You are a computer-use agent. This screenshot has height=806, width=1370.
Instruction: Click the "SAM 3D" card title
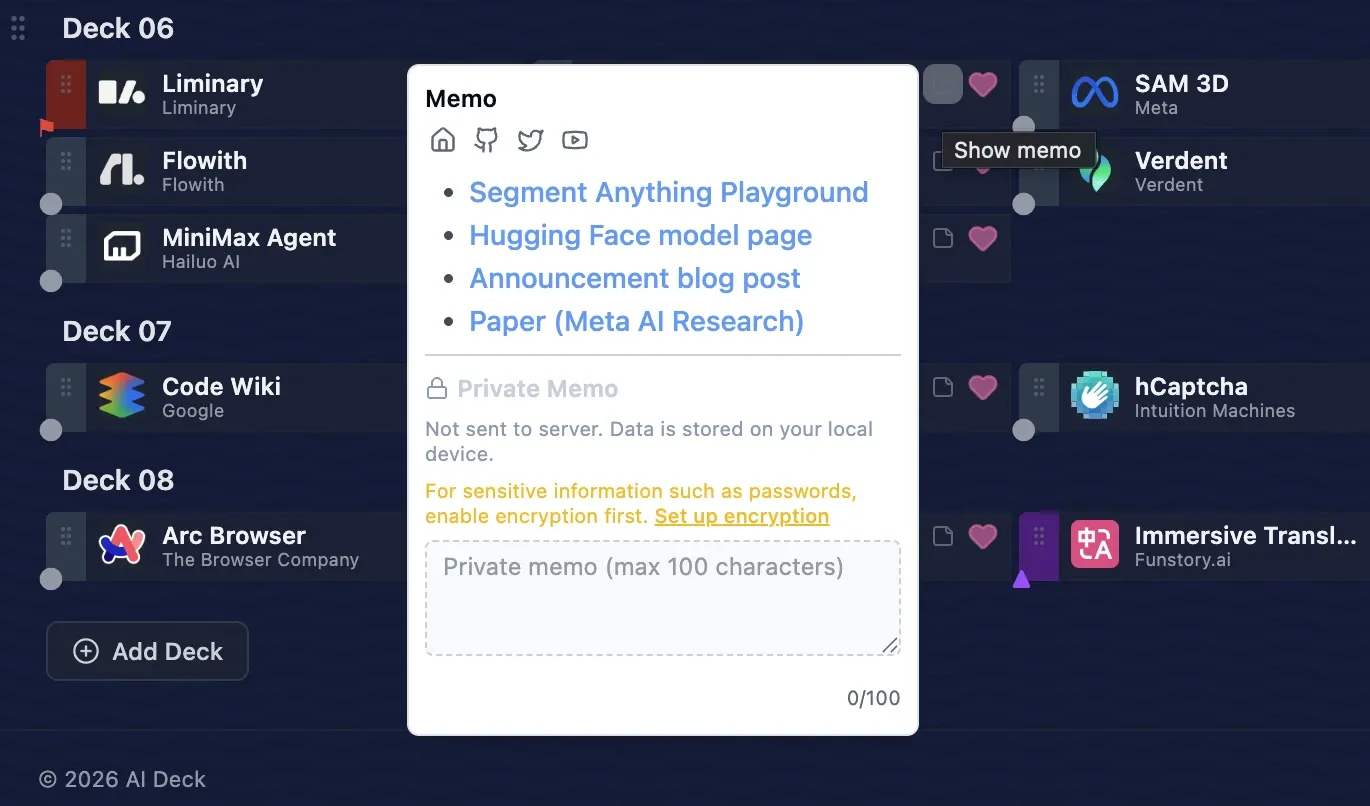(1181, 83)
